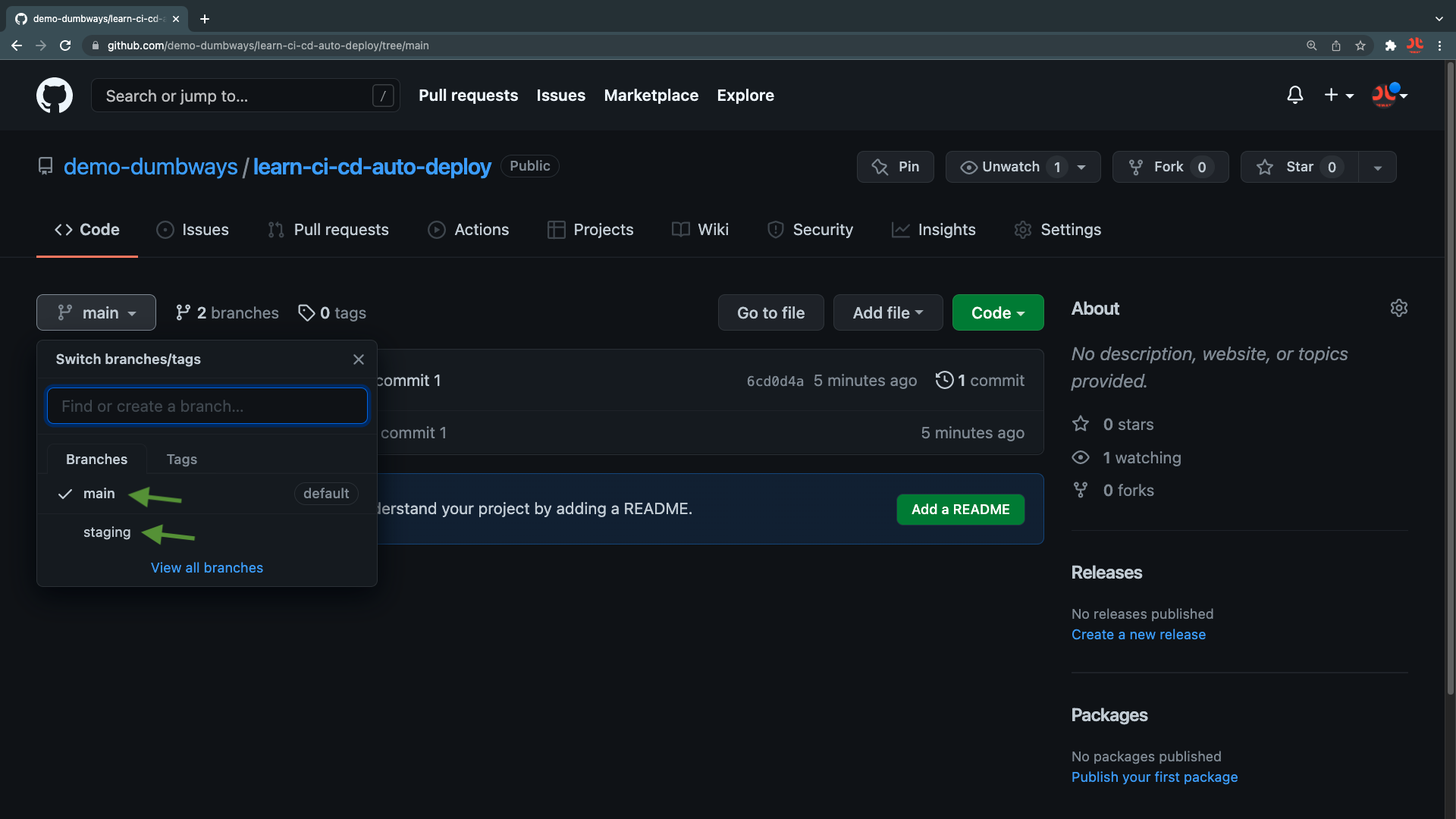This screenshot has width=1456, height=819.
Task: Click the GitHub Octocat logo
Action: pos(55,96)
